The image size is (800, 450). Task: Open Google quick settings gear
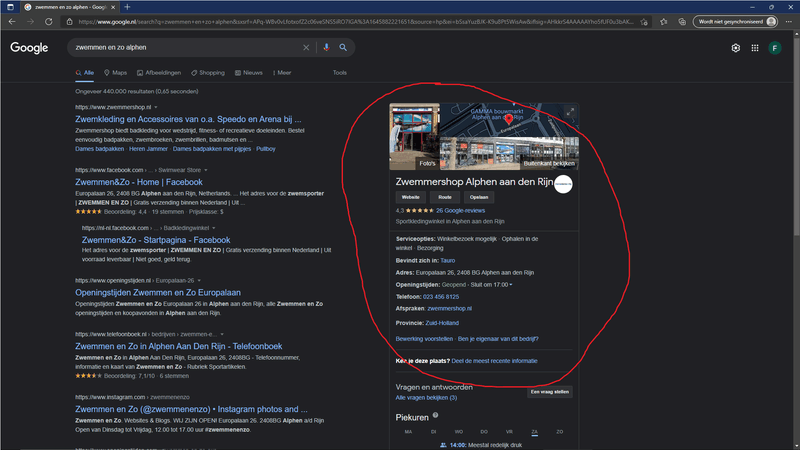pyautogui.click(x=735, y=48)
